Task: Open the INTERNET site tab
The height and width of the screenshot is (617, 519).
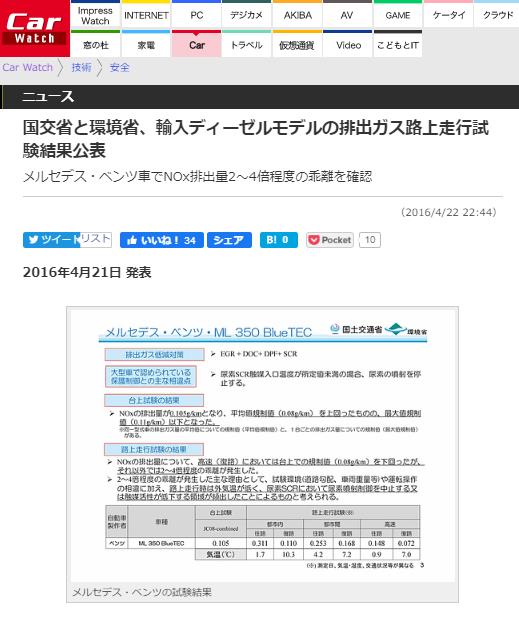Action: tap(146, 15)
